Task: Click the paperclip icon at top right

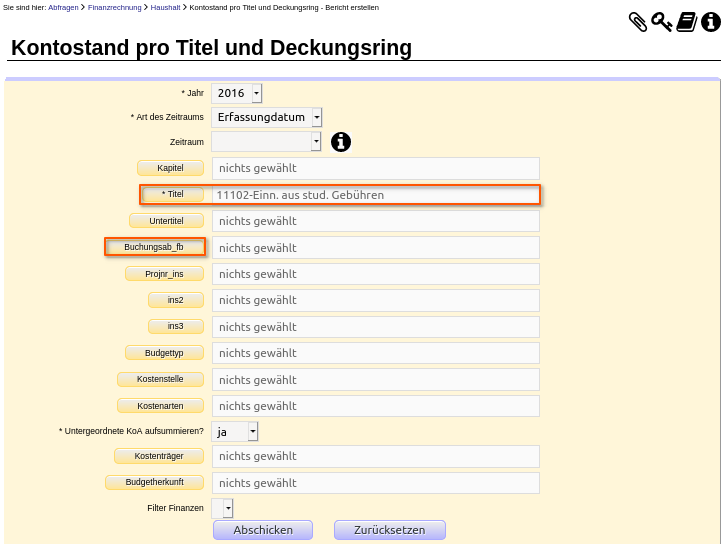Action: (638, 22)
